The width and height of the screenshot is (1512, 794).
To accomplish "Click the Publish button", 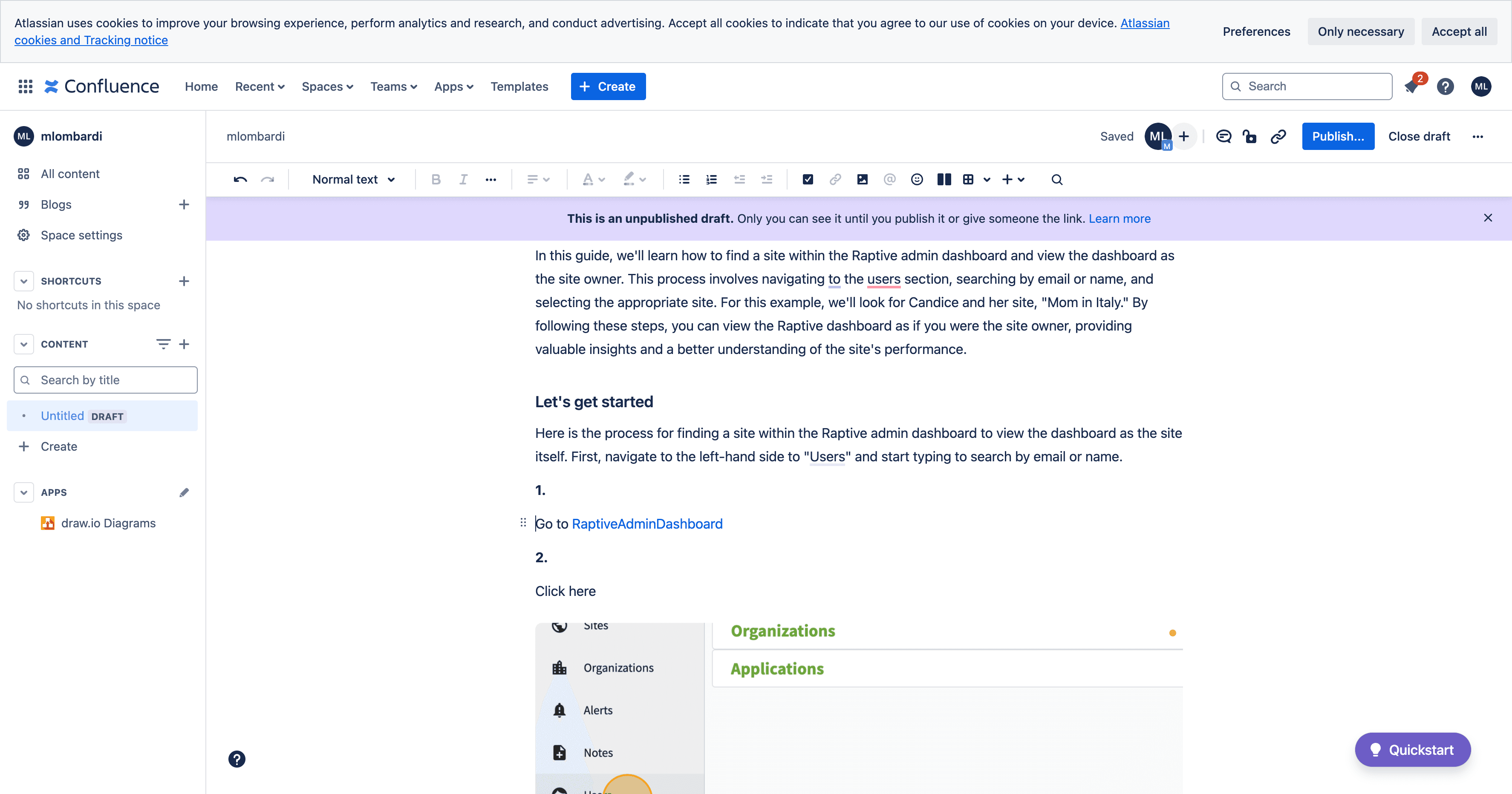I will pos(1338,137).
